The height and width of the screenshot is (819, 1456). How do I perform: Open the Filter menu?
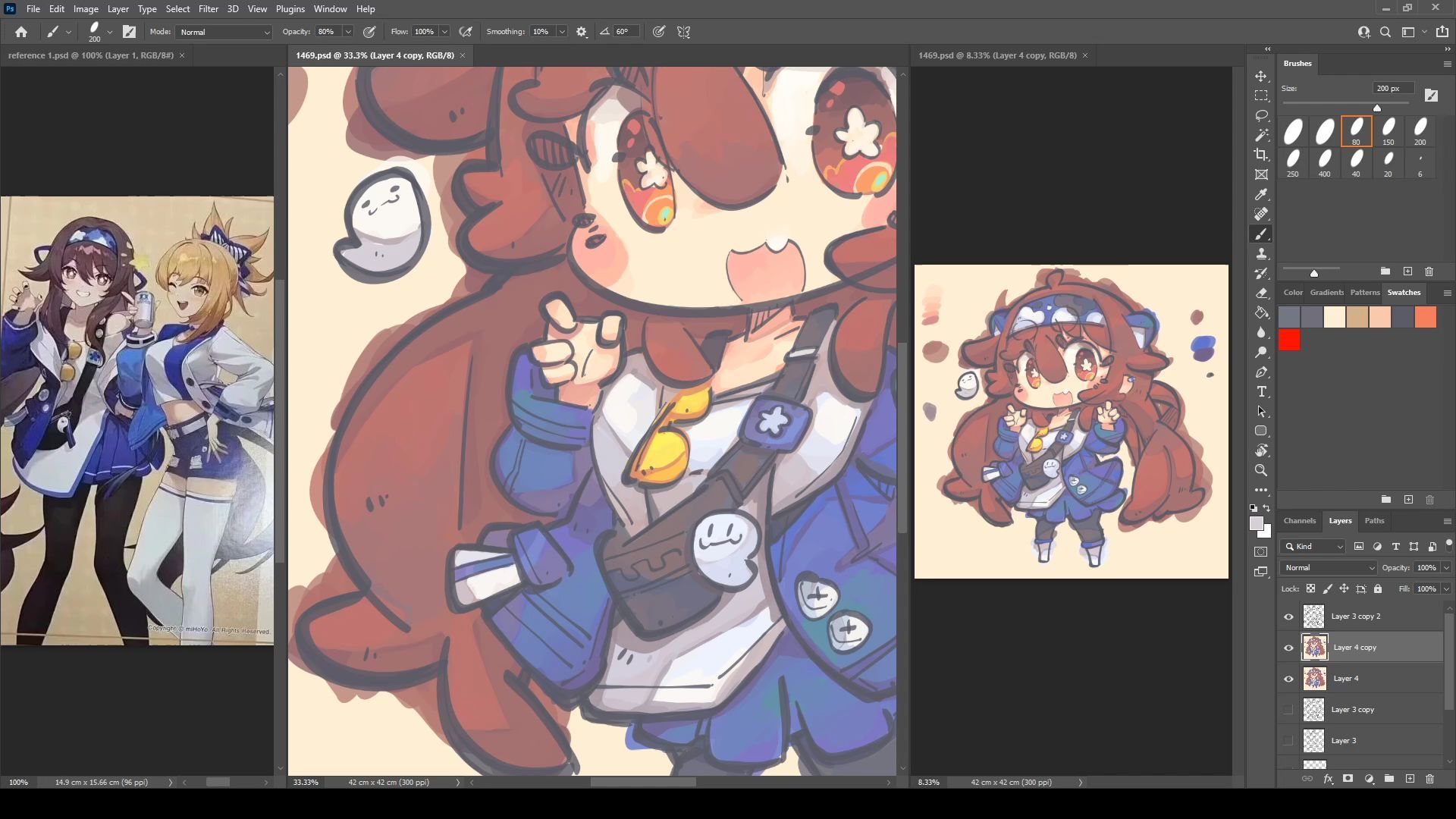[209, 9]
